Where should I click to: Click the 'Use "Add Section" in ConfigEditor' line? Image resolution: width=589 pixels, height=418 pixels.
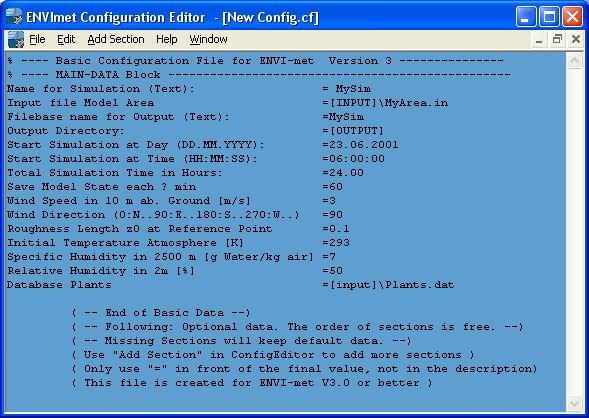(x=273, y=355)
